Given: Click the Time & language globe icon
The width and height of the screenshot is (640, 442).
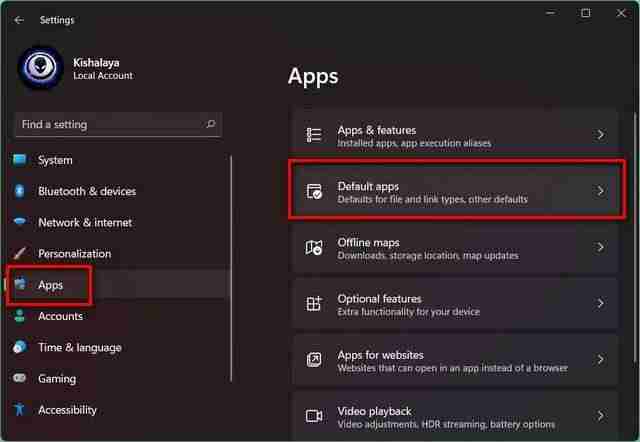Looking at the screenshot, I should (19, 347).
